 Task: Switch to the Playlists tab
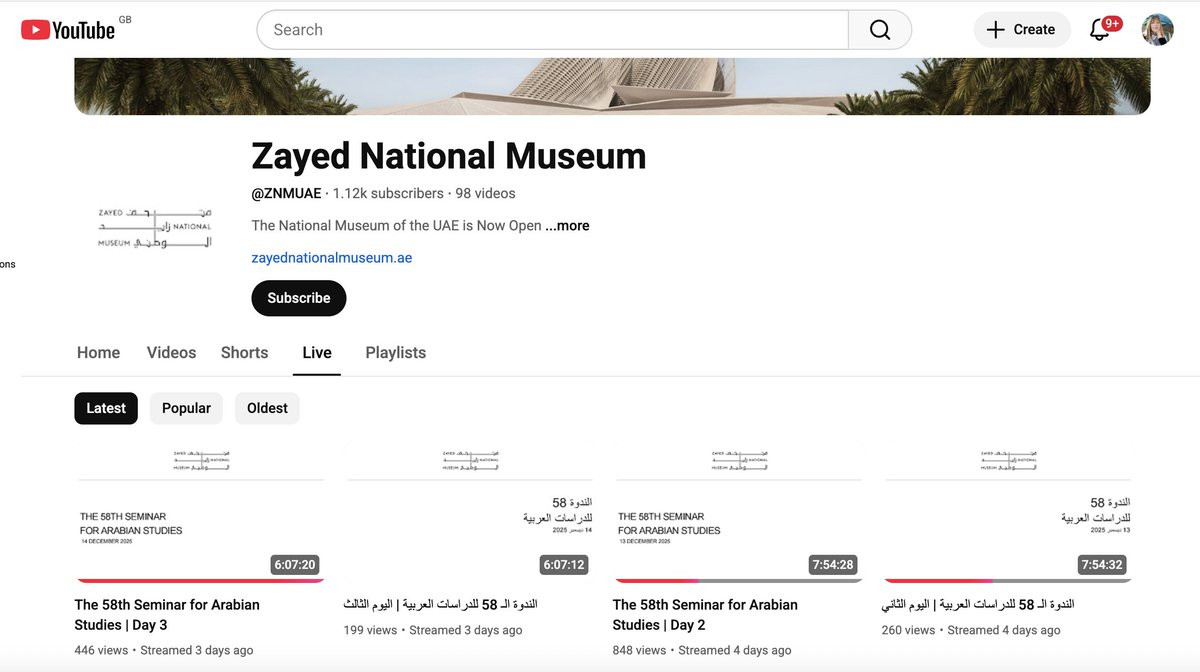point(396,353)
